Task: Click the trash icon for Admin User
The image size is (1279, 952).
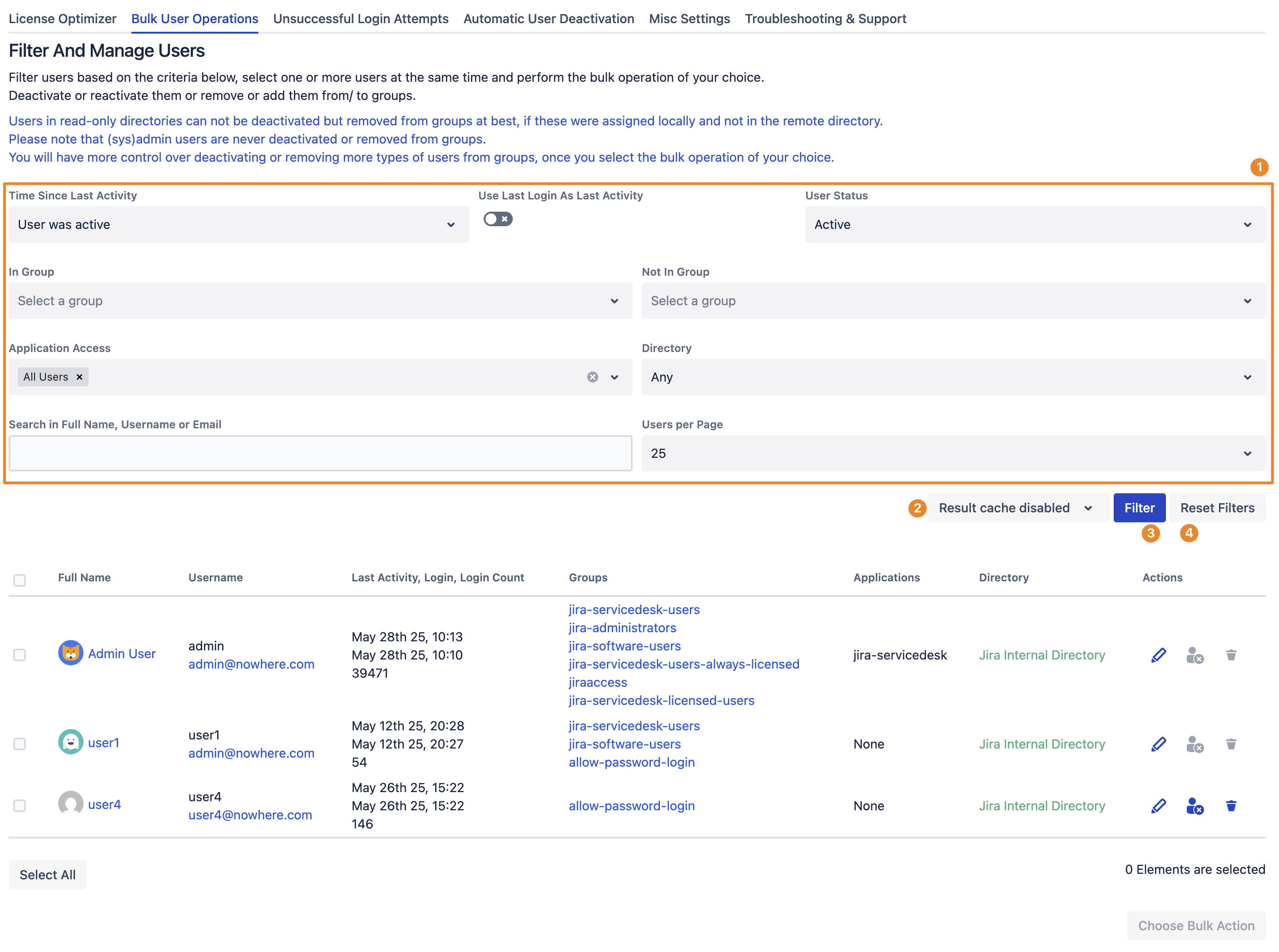Action: [x=1230, y=655]
